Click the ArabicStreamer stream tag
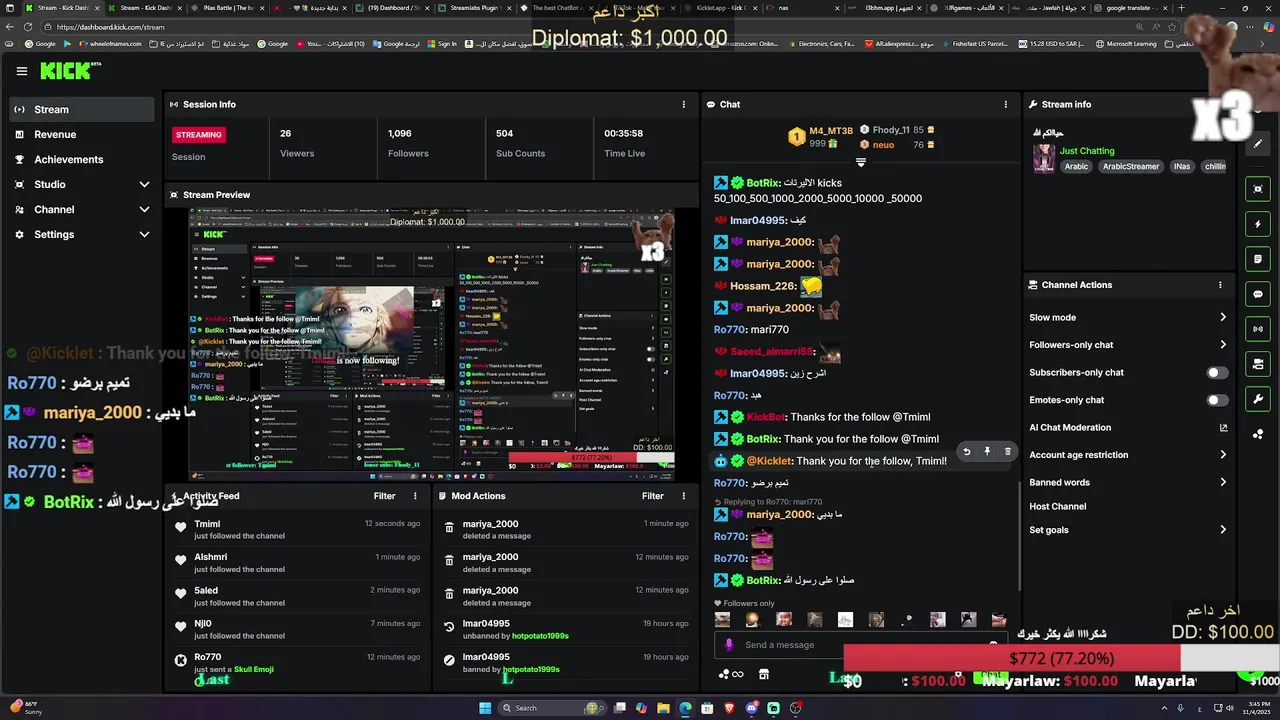Viewport: 1280px width, 720px height. pyautogui.click(x=1131, y=167)
